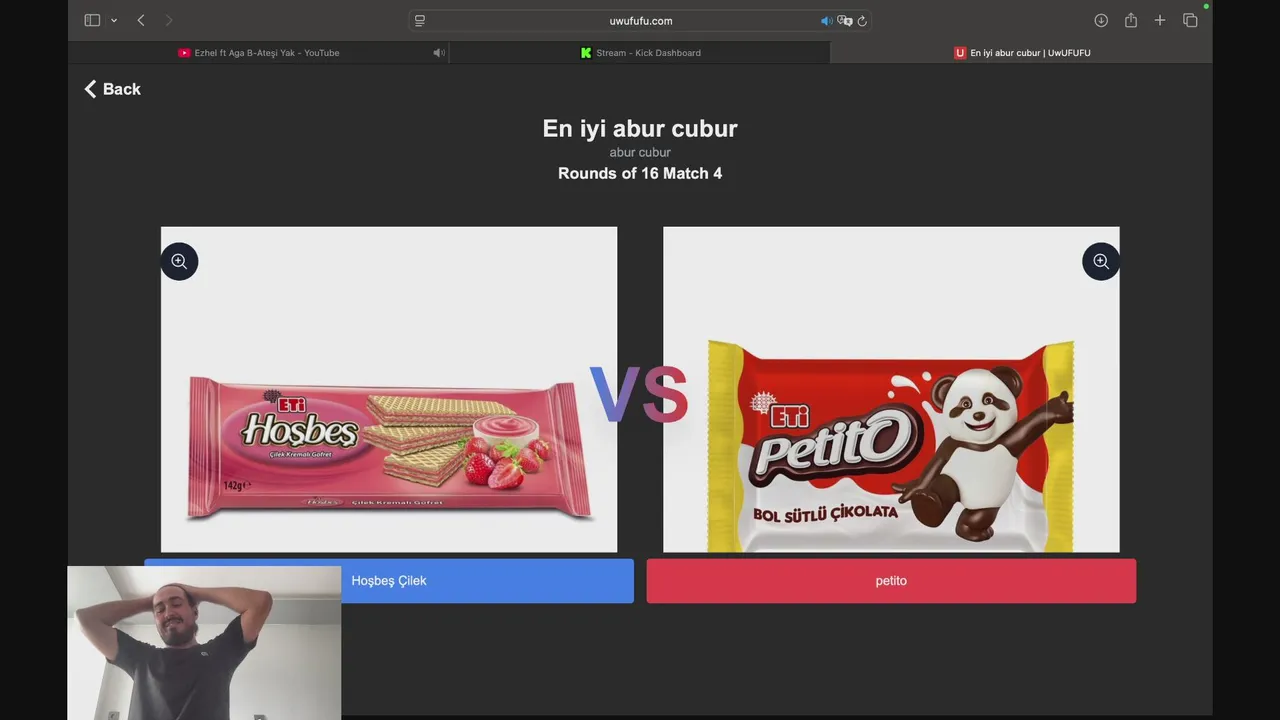Switch to the Ezhel YouTube tab
The image size is (1280, 720).
(258, 53)
